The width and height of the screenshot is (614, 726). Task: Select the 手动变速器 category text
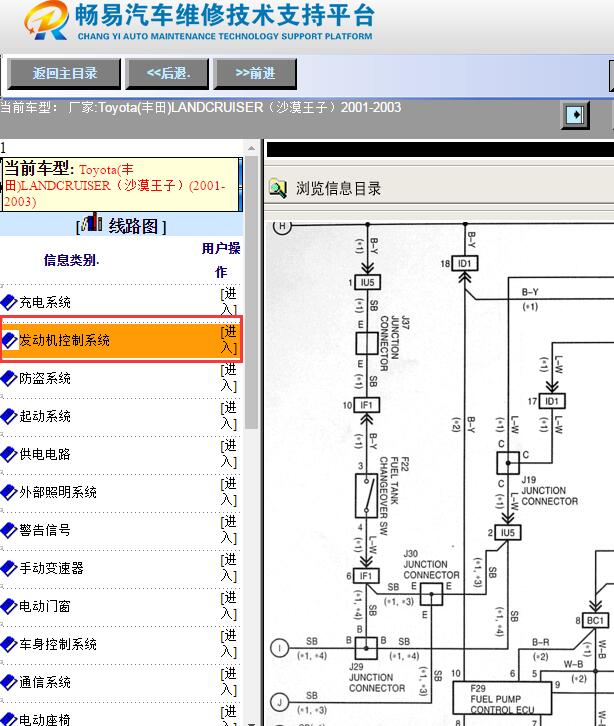(x=51, y=568)
